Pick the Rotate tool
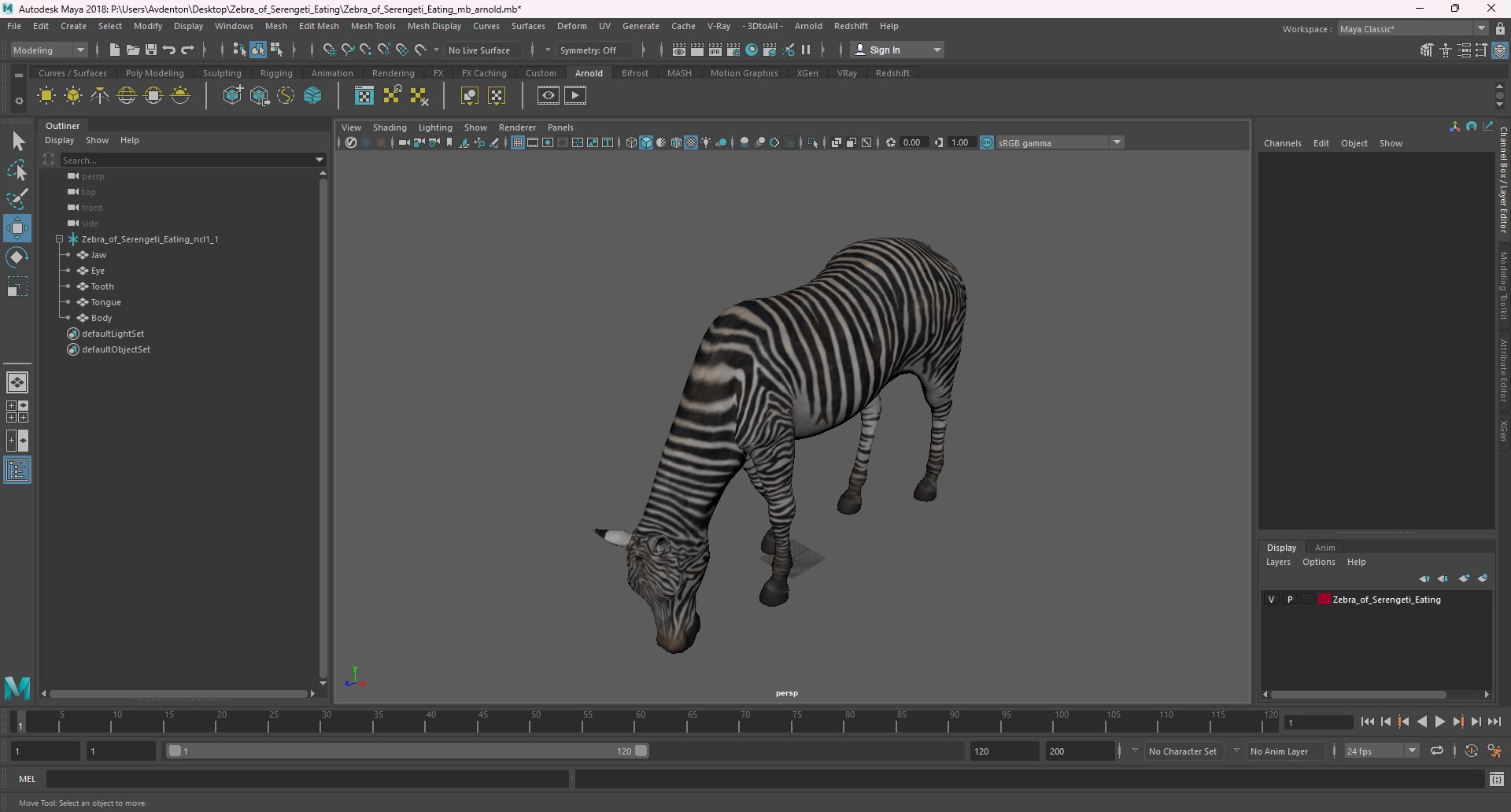Image resolution: width=1511 pixels, height=812 pixels. point(17,257)
